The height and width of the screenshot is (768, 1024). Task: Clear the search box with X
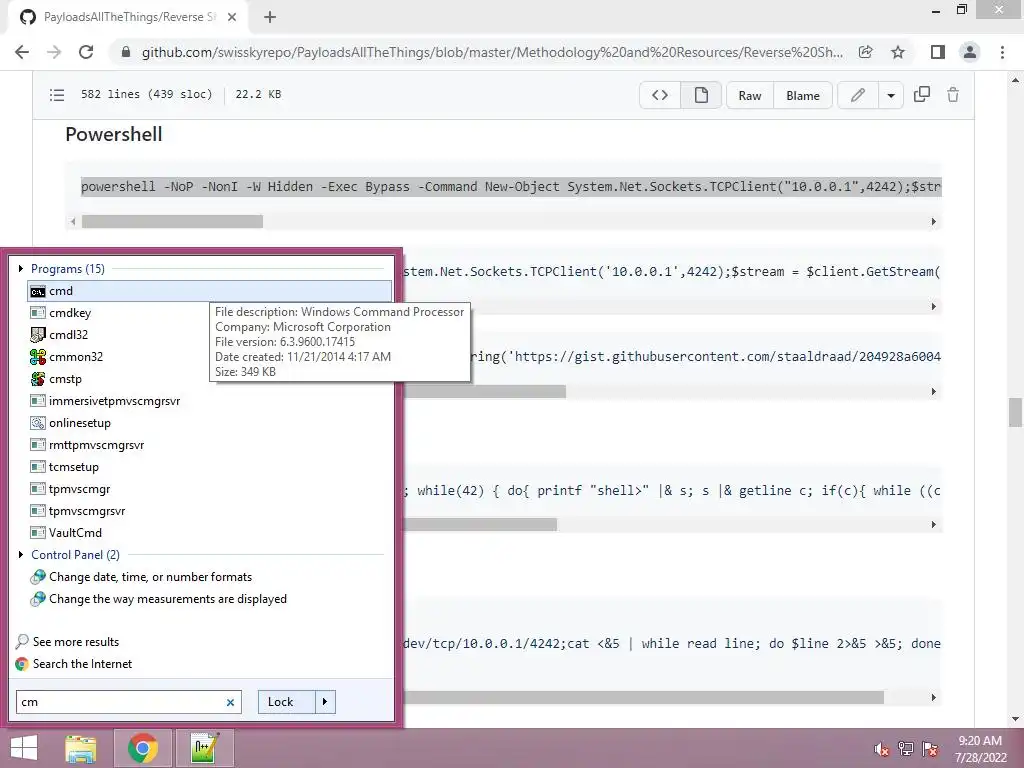pyautogui.click(x=231, y=703)
